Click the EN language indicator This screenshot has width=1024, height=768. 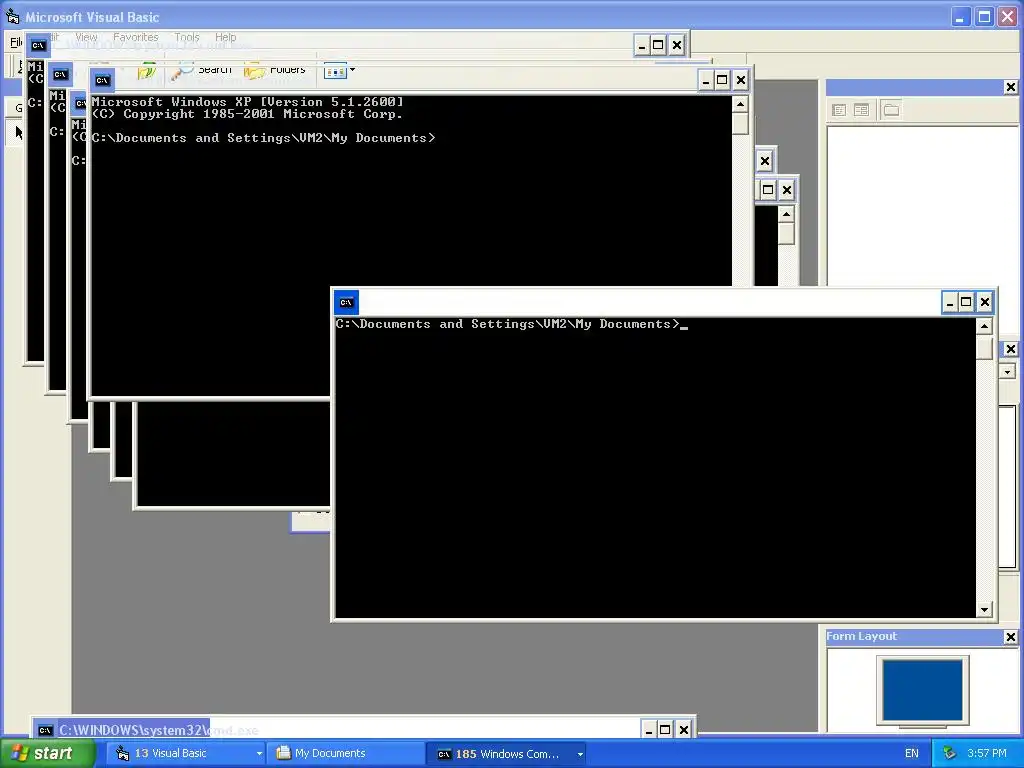click(912, 754)
